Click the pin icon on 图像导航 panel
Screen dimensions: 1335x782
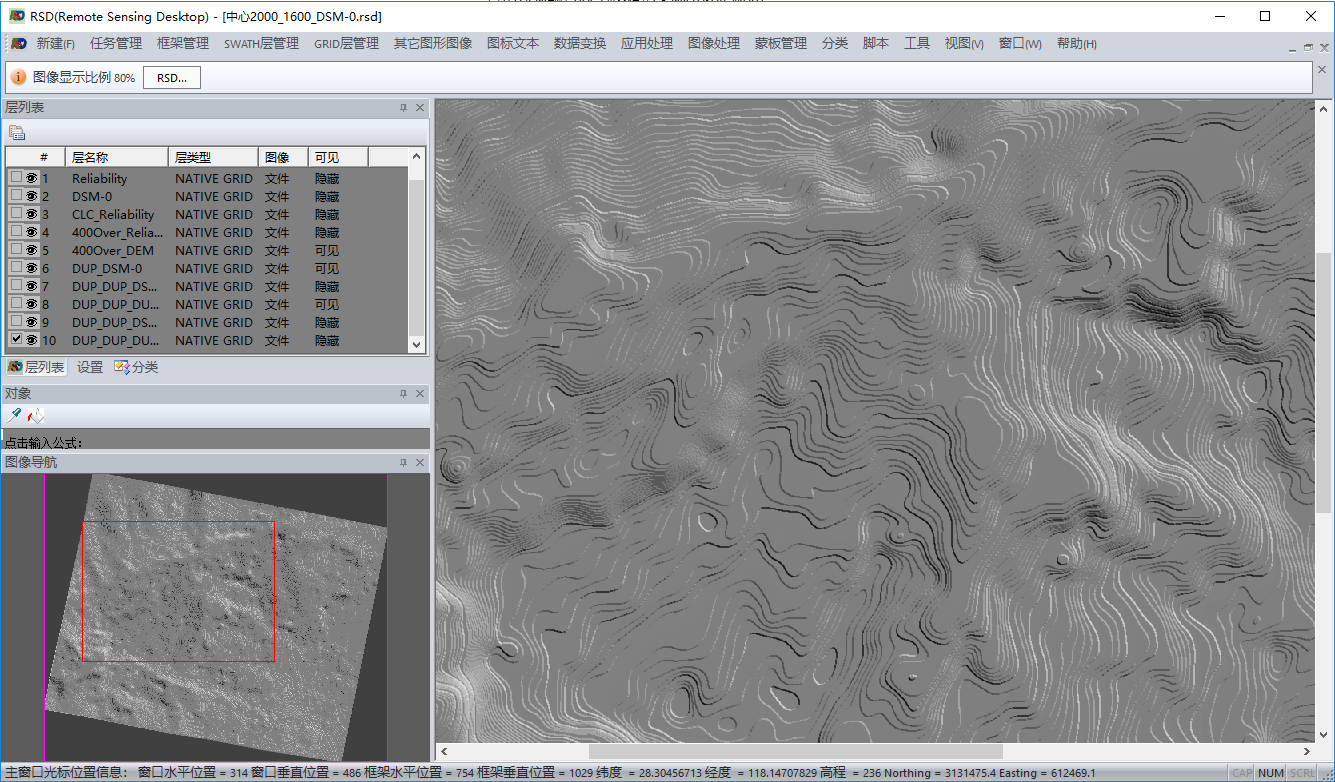pos(404,462)
